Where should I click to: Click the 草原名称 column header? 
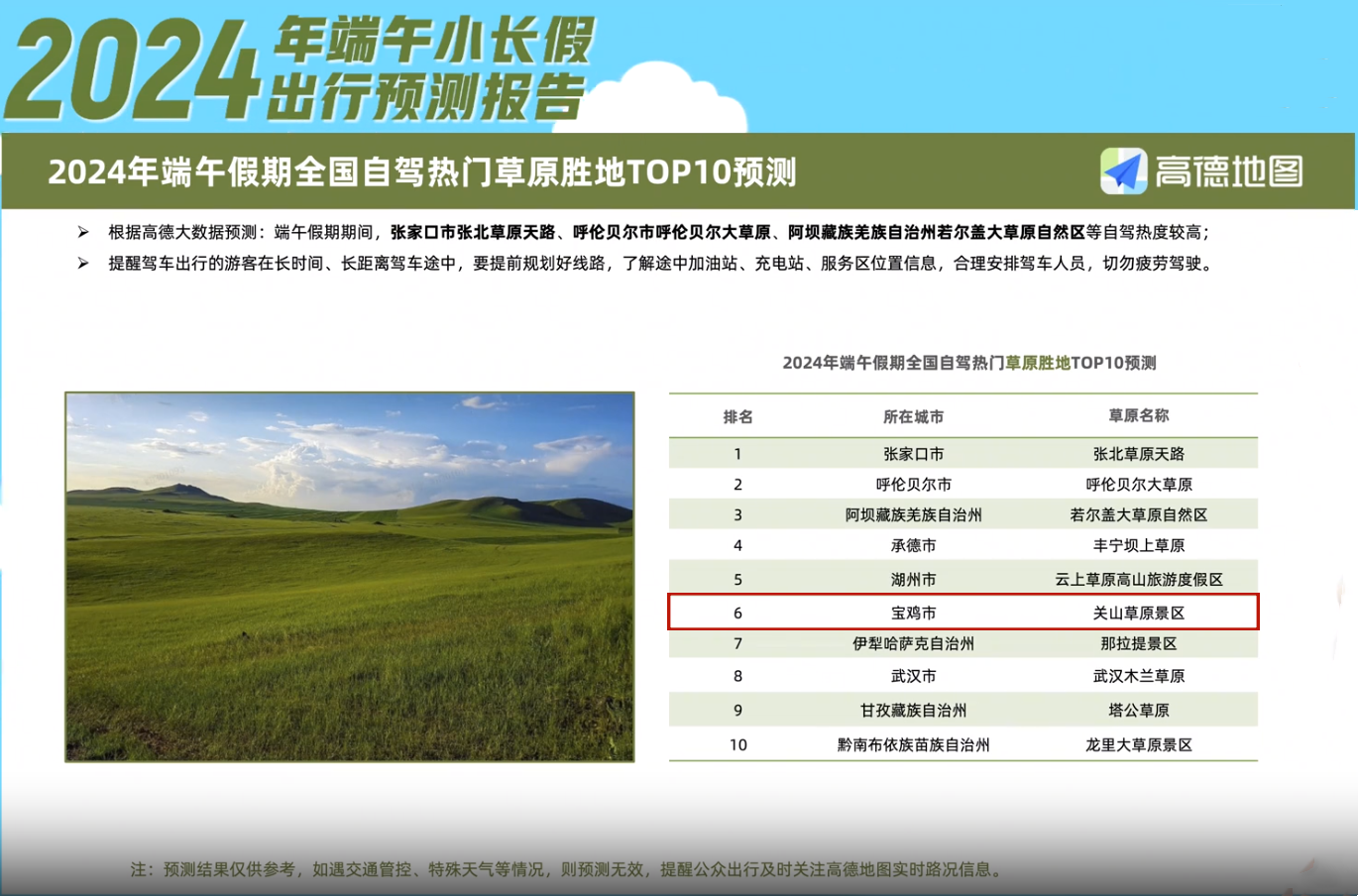1139,416
